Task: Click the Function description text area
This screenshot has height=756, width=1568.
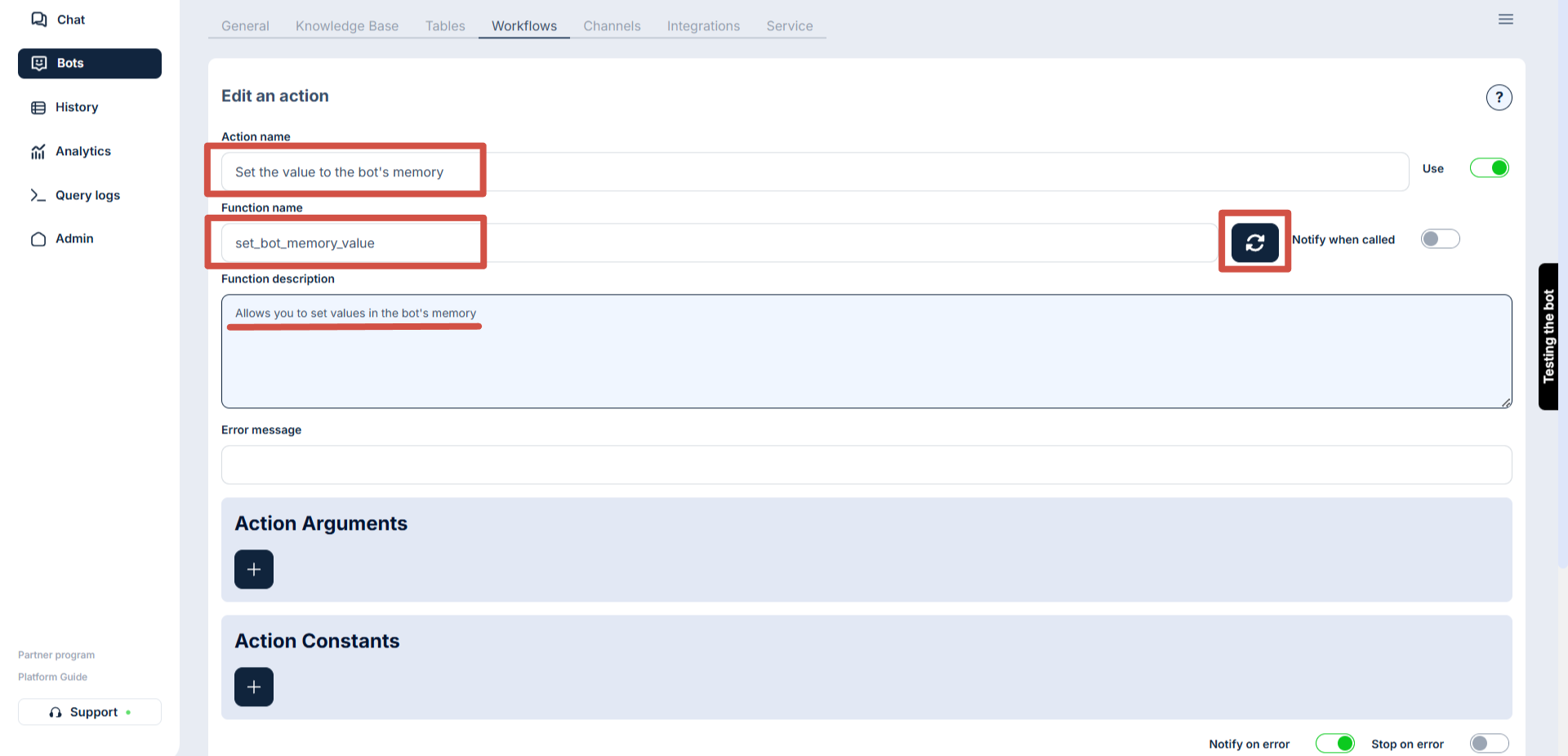Action: 866,359
